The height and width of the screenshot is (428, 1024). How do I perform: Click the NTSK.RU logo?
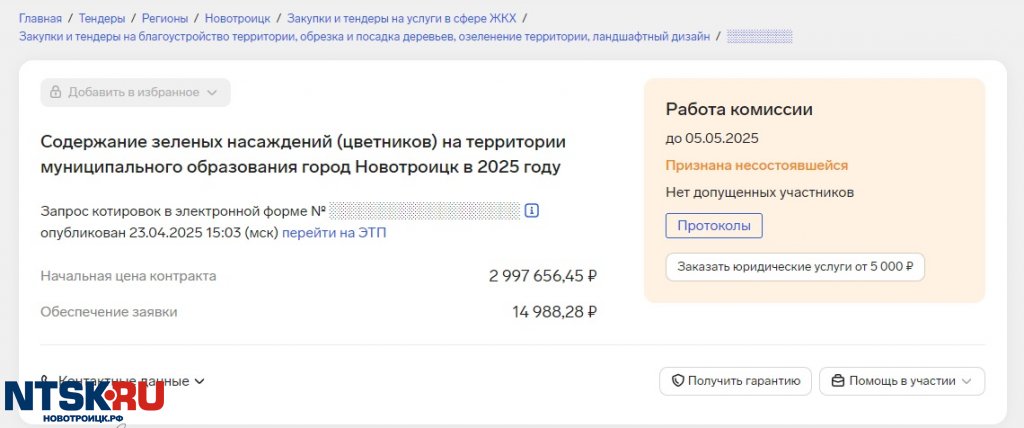[x=84, y=399]
